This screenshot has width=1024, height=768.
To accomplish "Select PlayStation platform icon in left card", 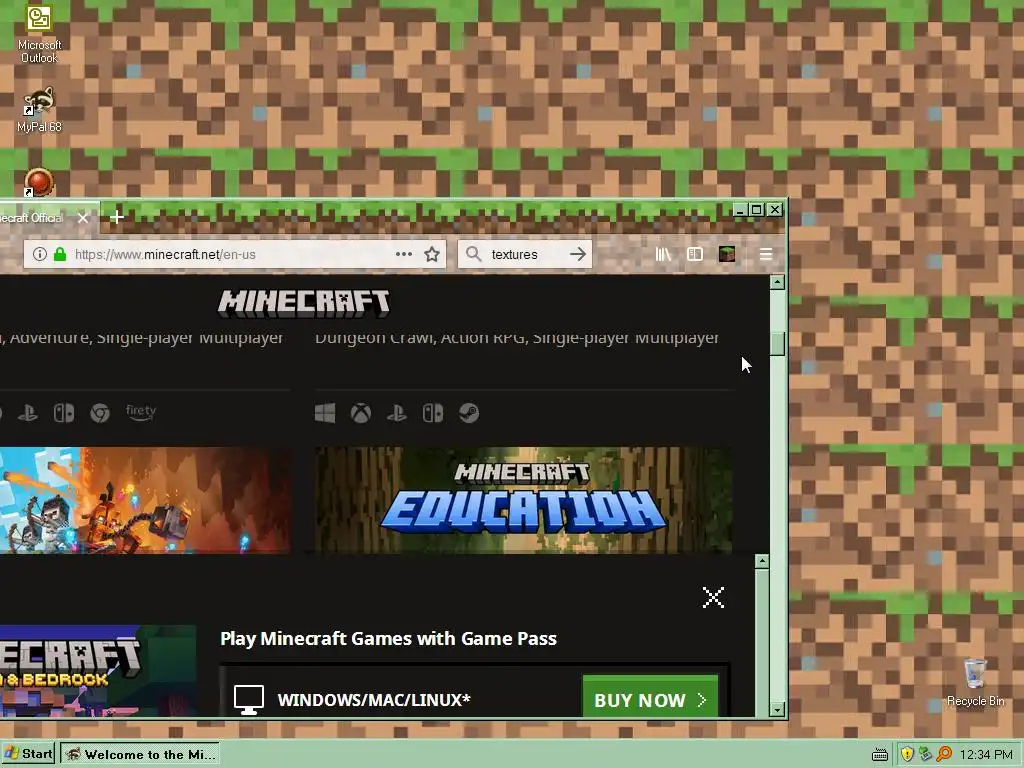I will 27,413.
